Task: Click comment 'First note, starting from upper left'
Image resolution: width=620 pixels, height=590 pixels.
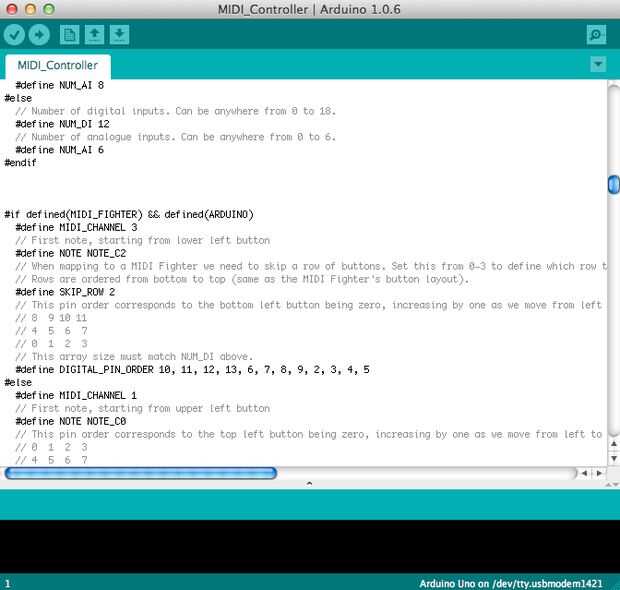Action: (x=143, y=408)
